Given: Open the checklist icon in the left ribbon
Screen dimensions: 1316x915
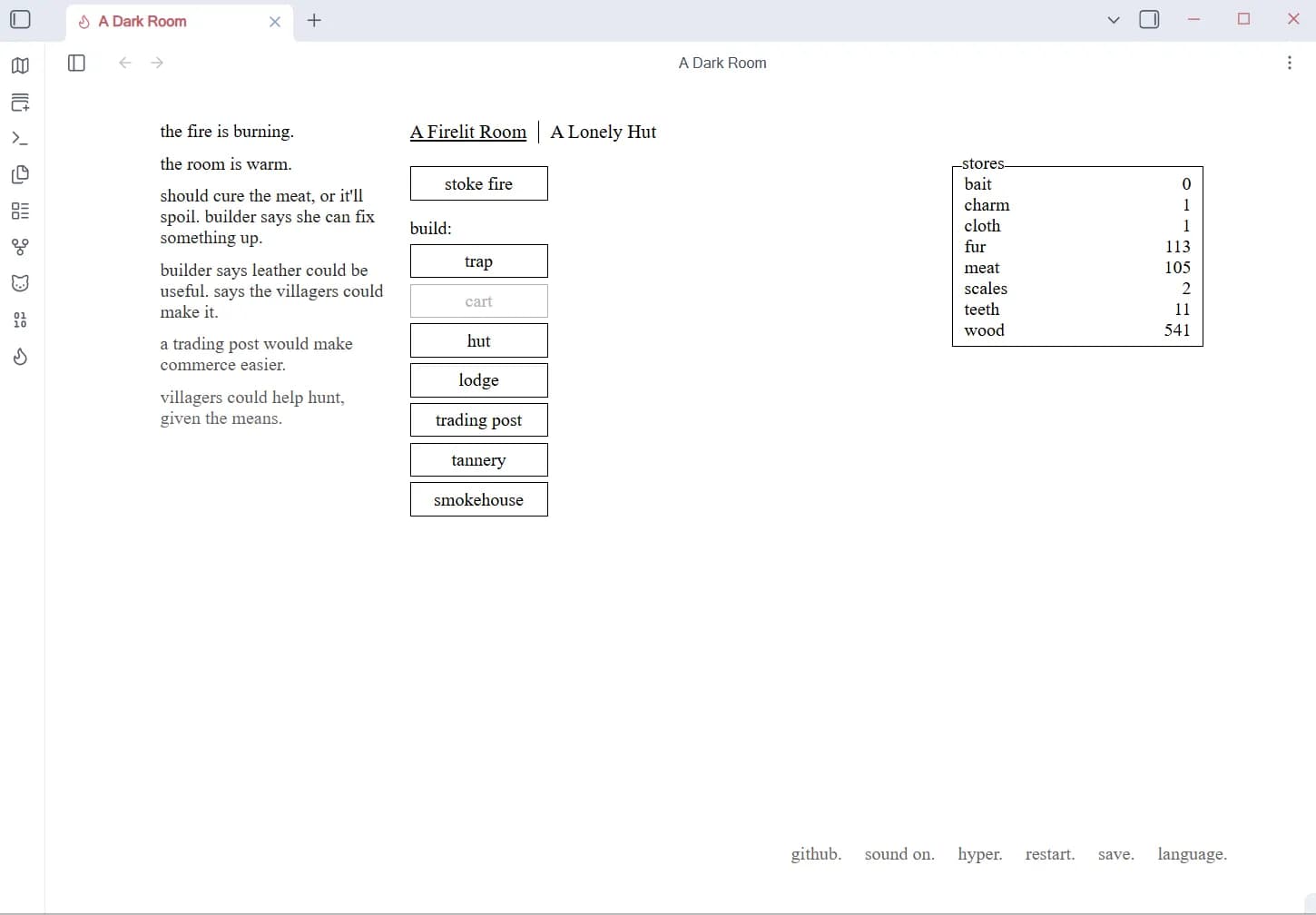Looking at the screenshot, I should click(20, 211).
